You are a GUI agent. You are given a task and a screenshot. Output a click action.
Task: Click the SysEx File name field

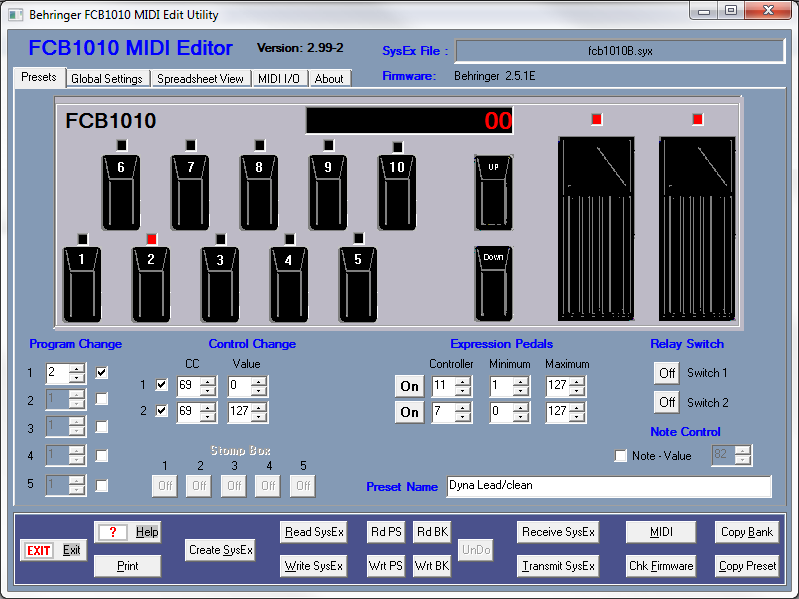pos(620,51)
